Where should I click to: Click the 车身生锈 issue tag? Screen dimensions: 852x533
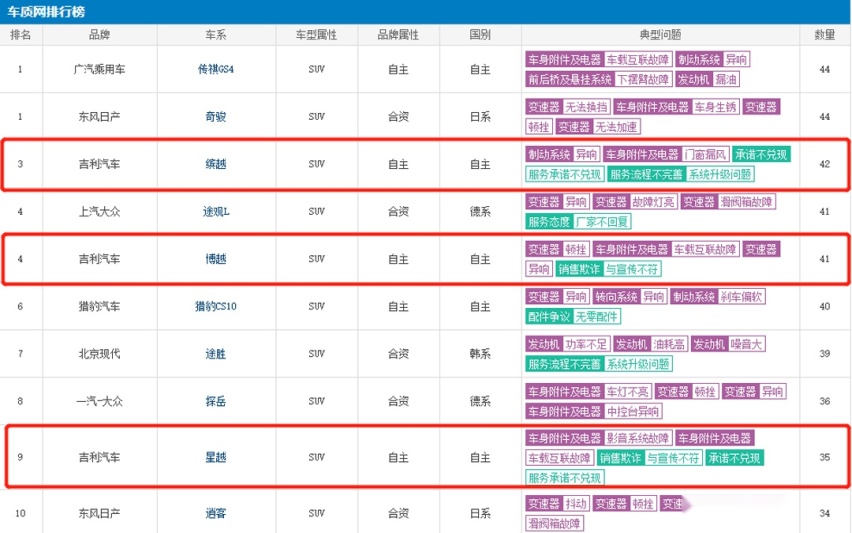(715, 107)
